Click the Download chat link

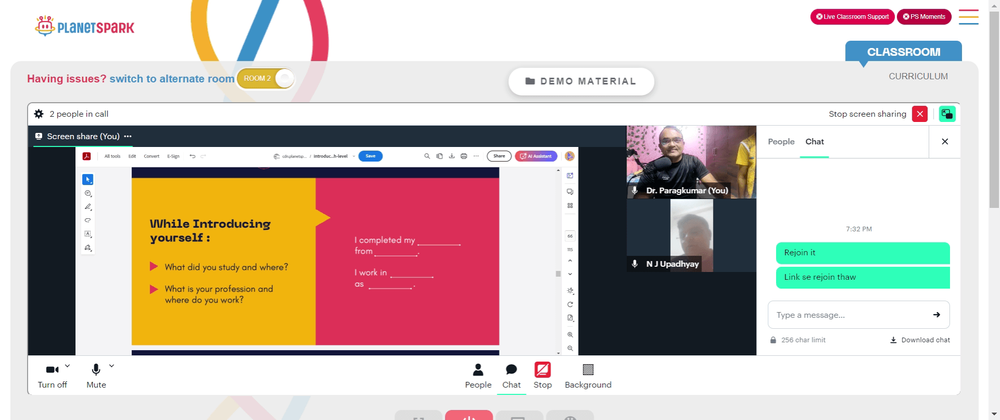(920, 340)
